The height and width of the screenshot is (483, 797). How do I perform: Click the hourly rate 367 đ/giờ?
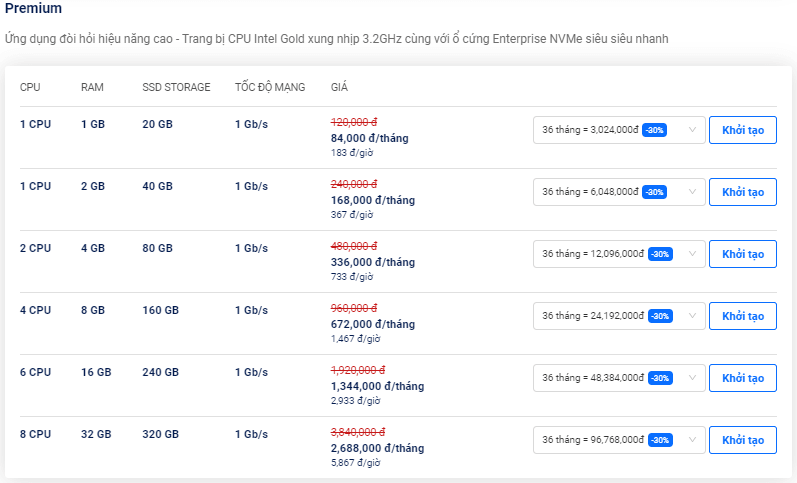352,215
